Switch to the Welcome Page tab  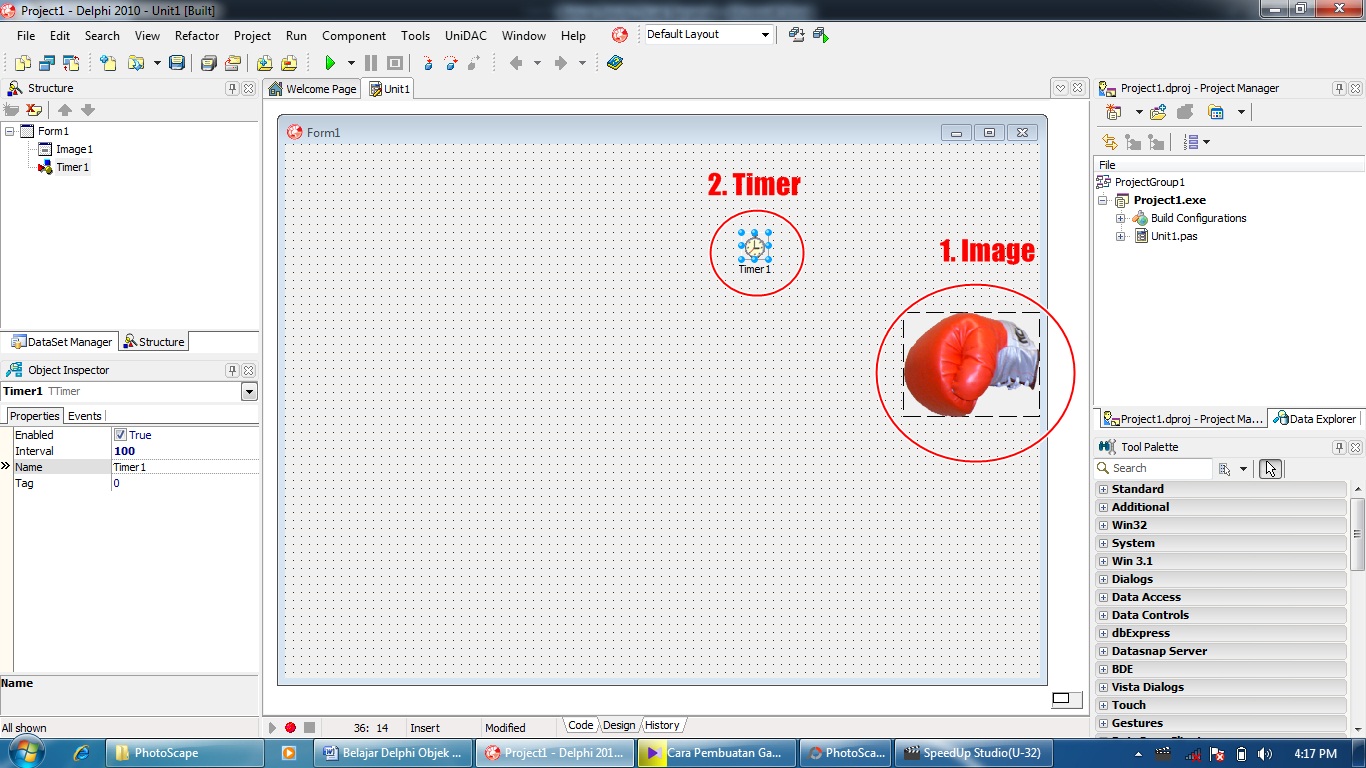click(312, 89)
